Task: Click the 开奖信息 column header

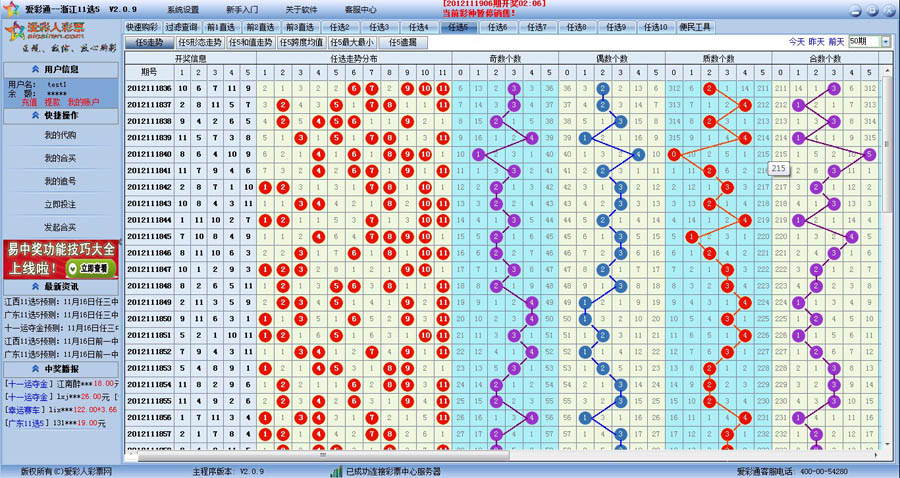Action: click(191, 59)
